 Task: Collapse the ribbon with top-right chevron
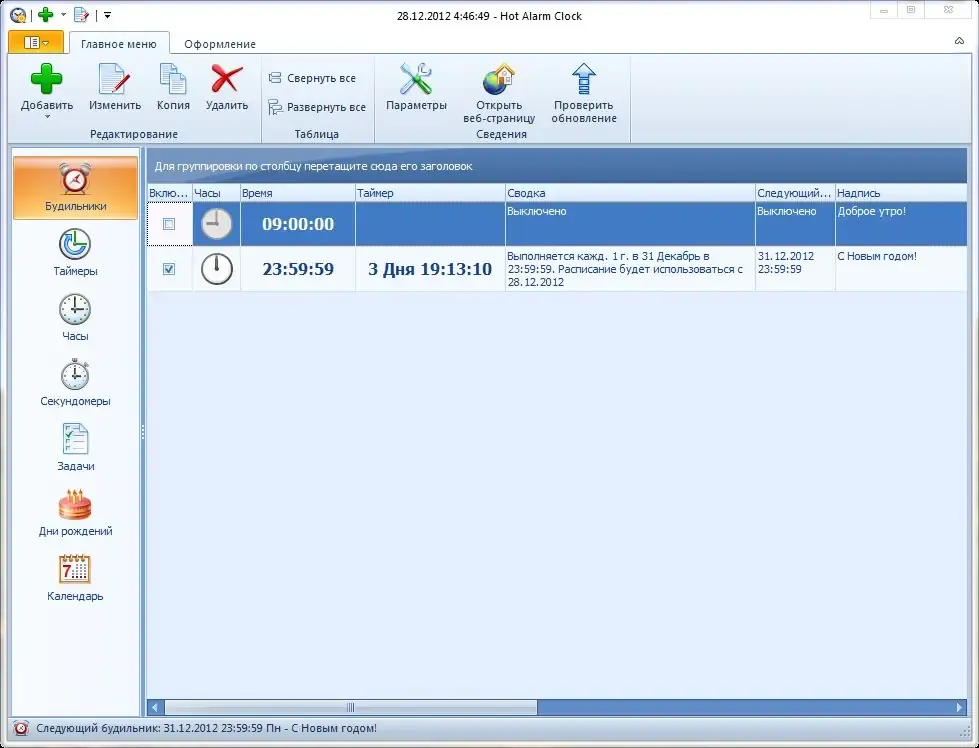(959, 41)
